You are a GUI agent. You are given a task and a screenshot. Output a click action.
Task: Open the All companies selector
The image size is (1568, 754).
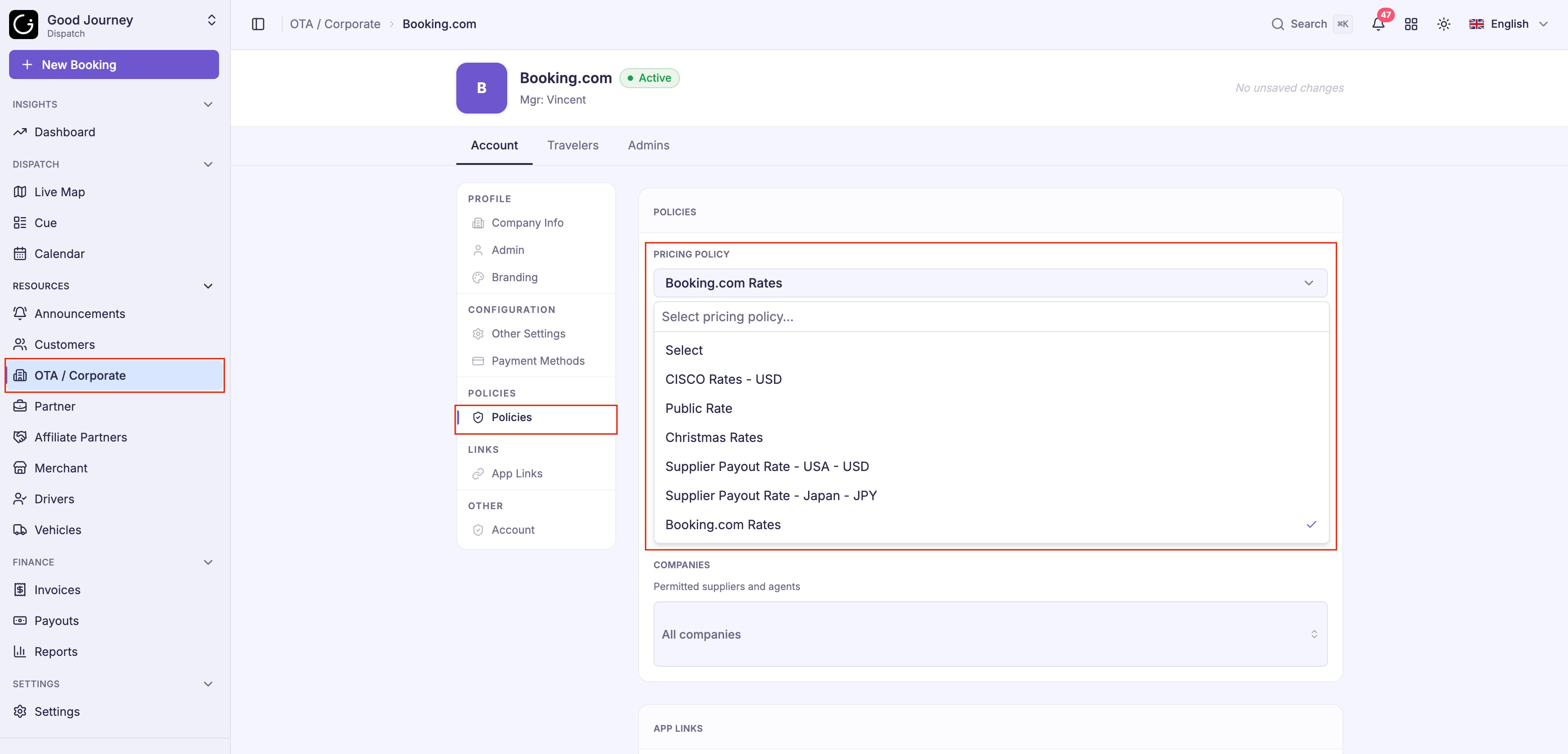tap(990, 634)
